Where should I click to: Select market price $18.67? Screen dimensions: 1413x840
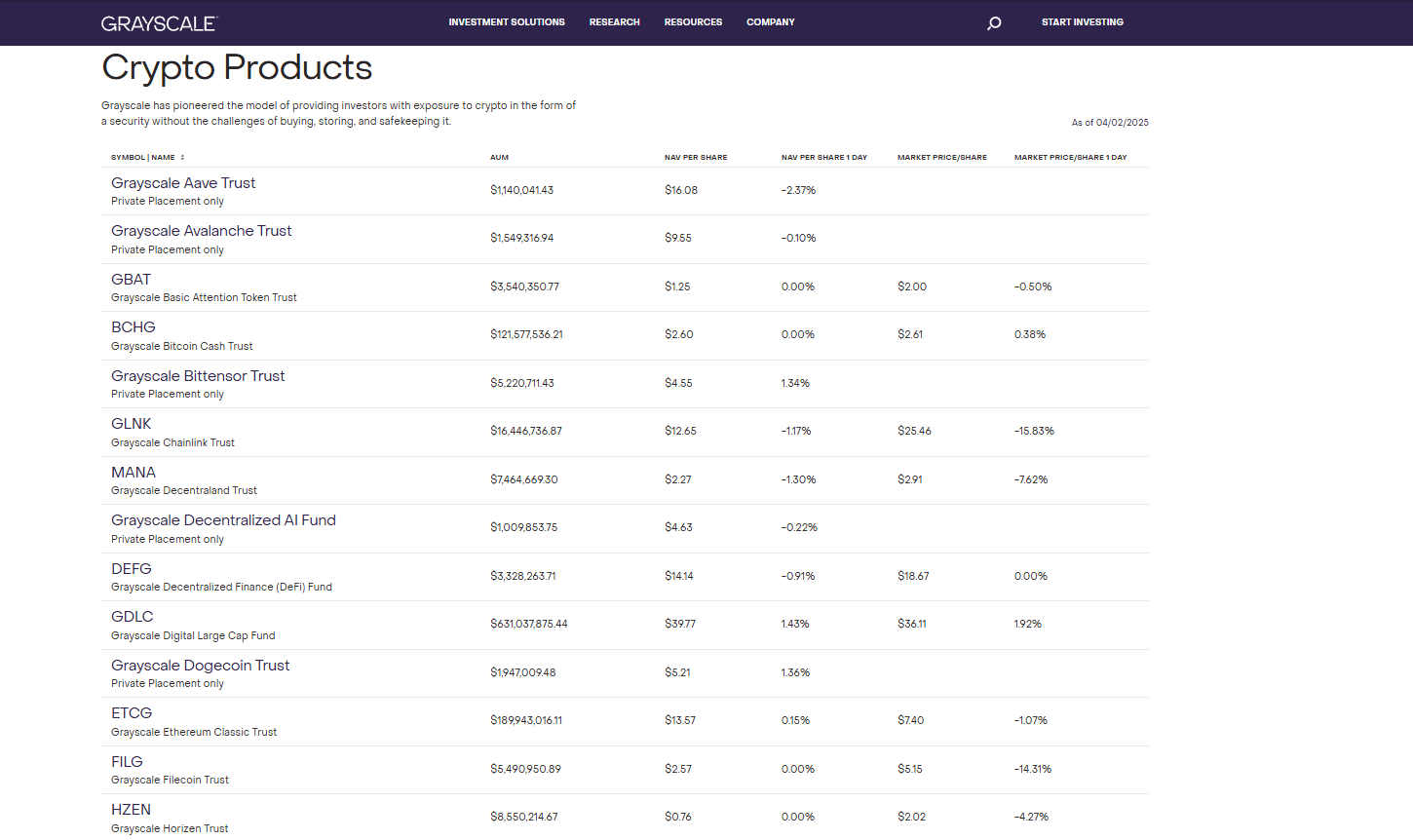tap(913, 576)
